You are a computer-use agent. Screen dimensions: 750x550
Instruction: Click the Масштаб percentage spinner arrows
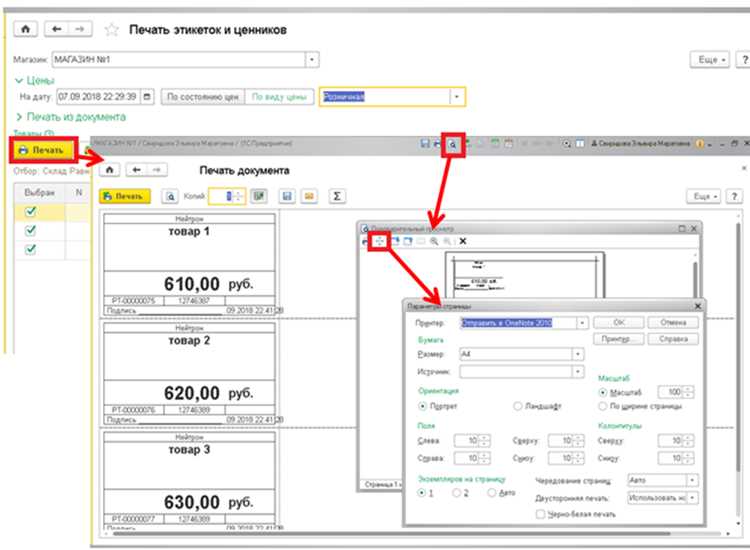pos(688,392)
